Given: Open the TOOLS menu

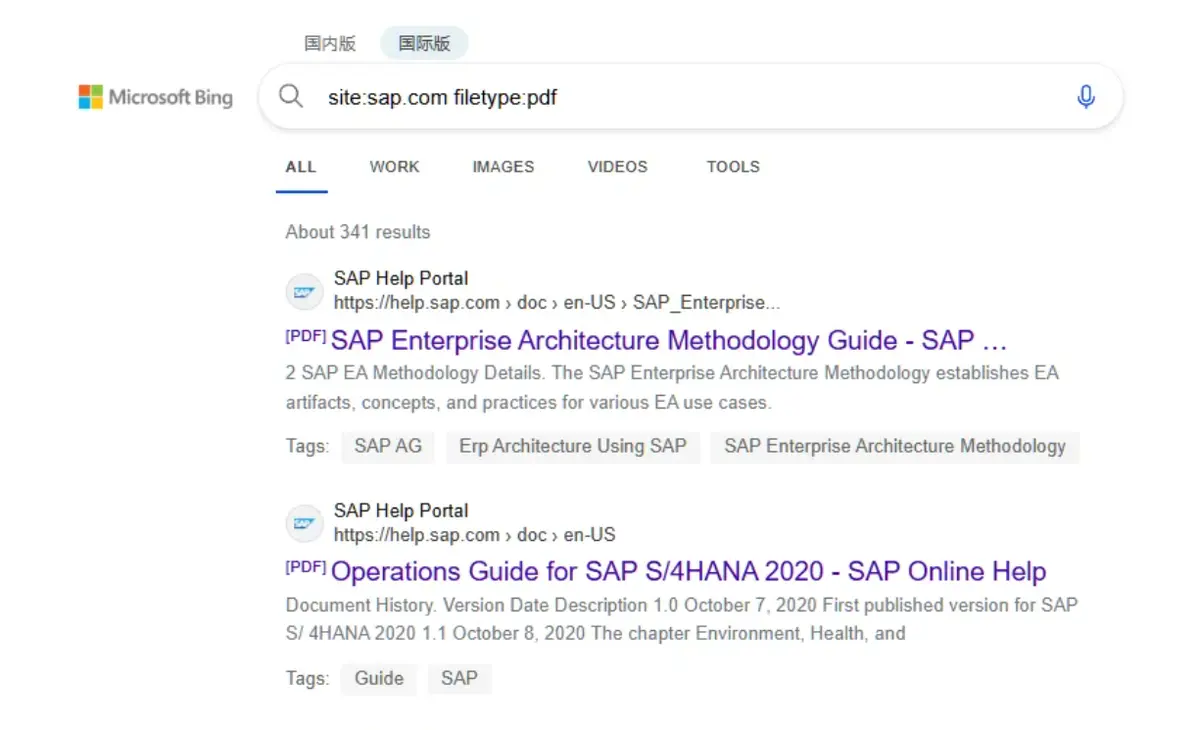Looking at the screenshot, I should click(x=733, y=167).
